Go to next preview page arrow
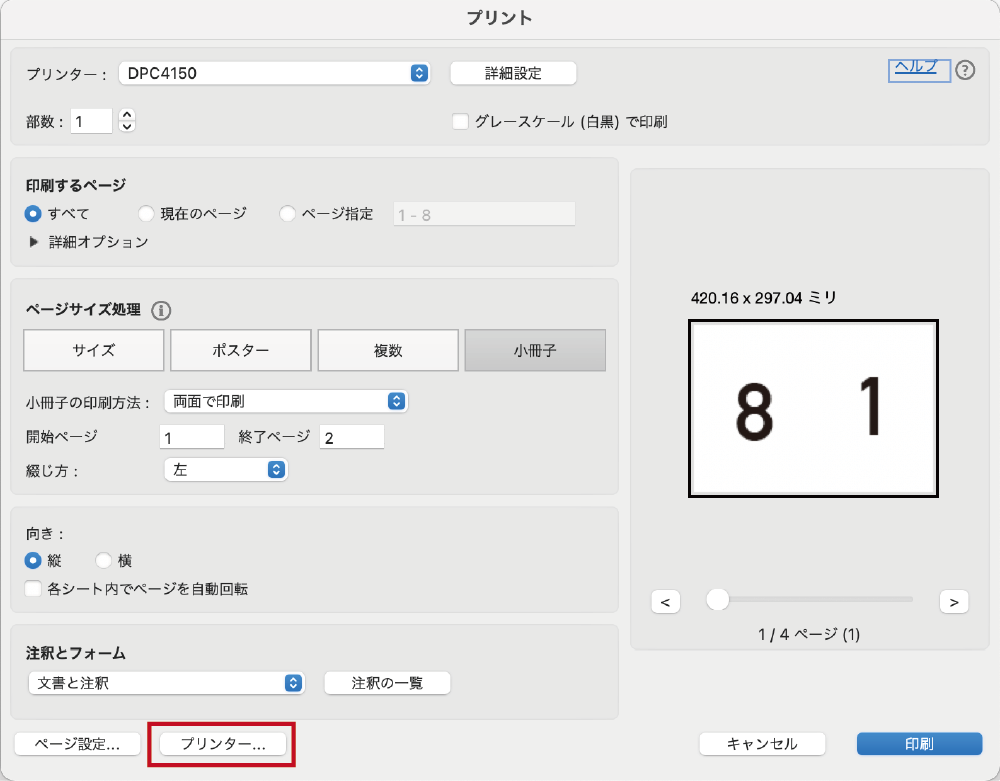Screen dimensions: 1000x781 [x=954, y=601]
